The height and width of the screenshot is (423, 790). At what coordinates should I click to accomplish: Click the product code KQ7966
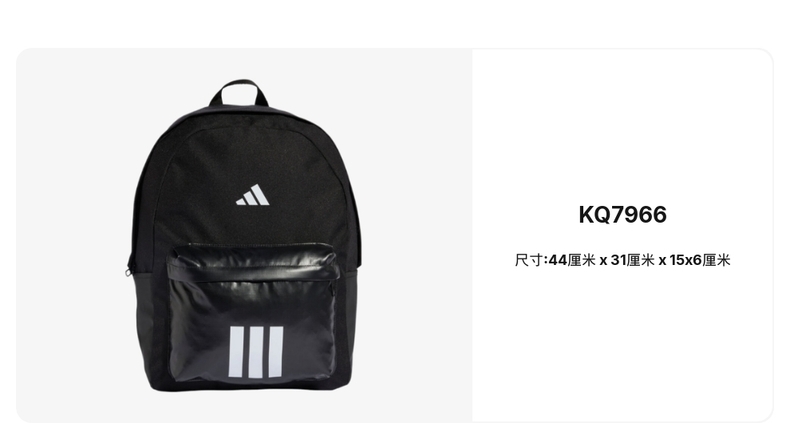pyautogui.click(x=622, y=215)
